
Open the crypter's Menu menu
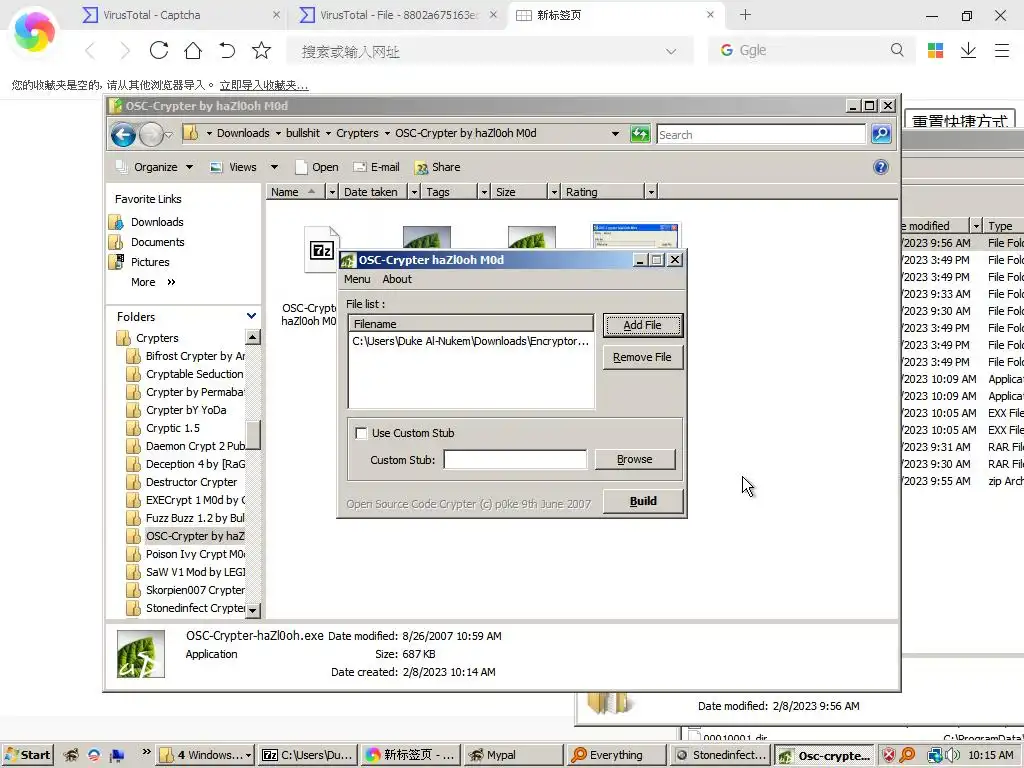(x=357, y=279)
